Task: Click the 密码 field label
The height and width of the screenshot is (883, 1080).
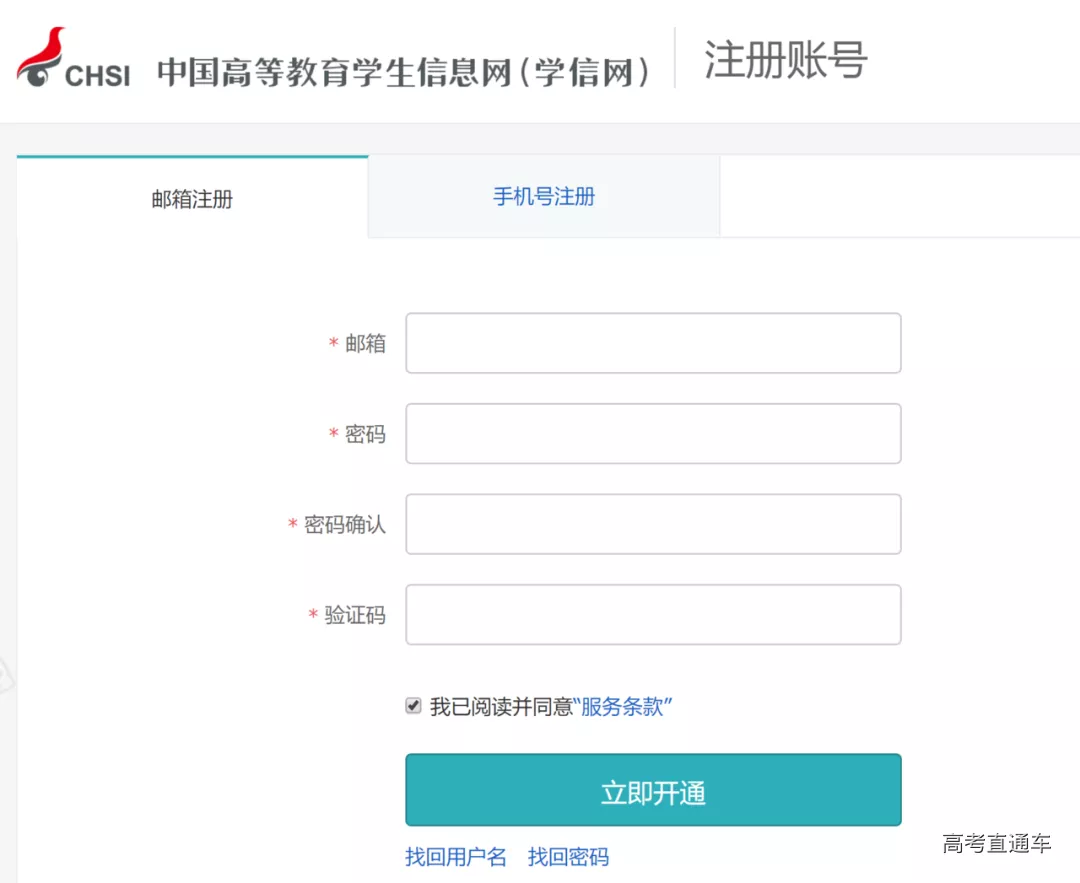Action: tap(365, 435)
